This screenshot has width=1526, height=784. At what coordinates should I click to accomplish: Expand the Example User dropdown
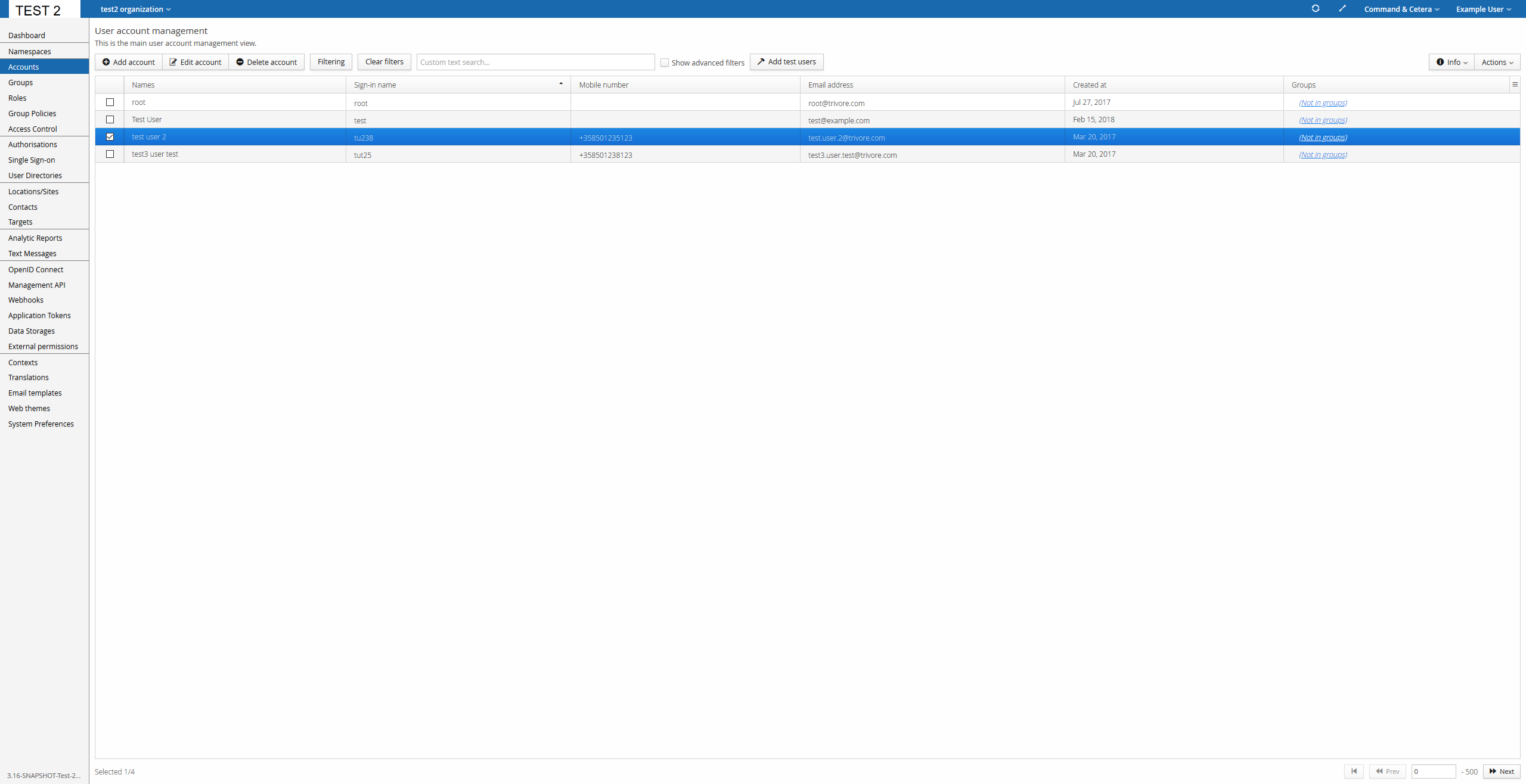[x=1484, y=9]
